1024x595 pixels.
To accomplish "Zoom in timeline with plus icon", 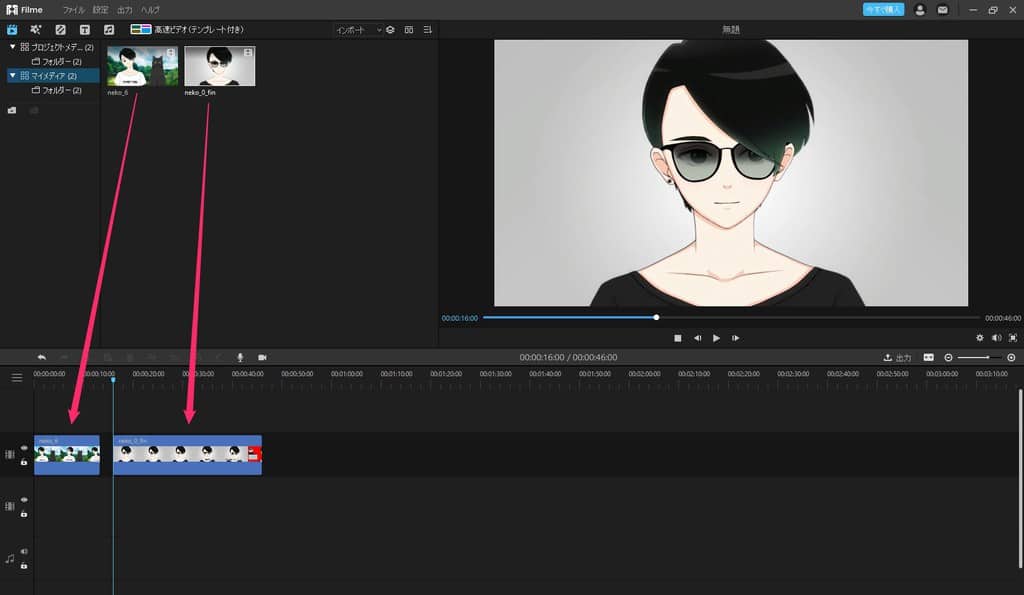I will pyautogui.click(x=1011, y=357).
